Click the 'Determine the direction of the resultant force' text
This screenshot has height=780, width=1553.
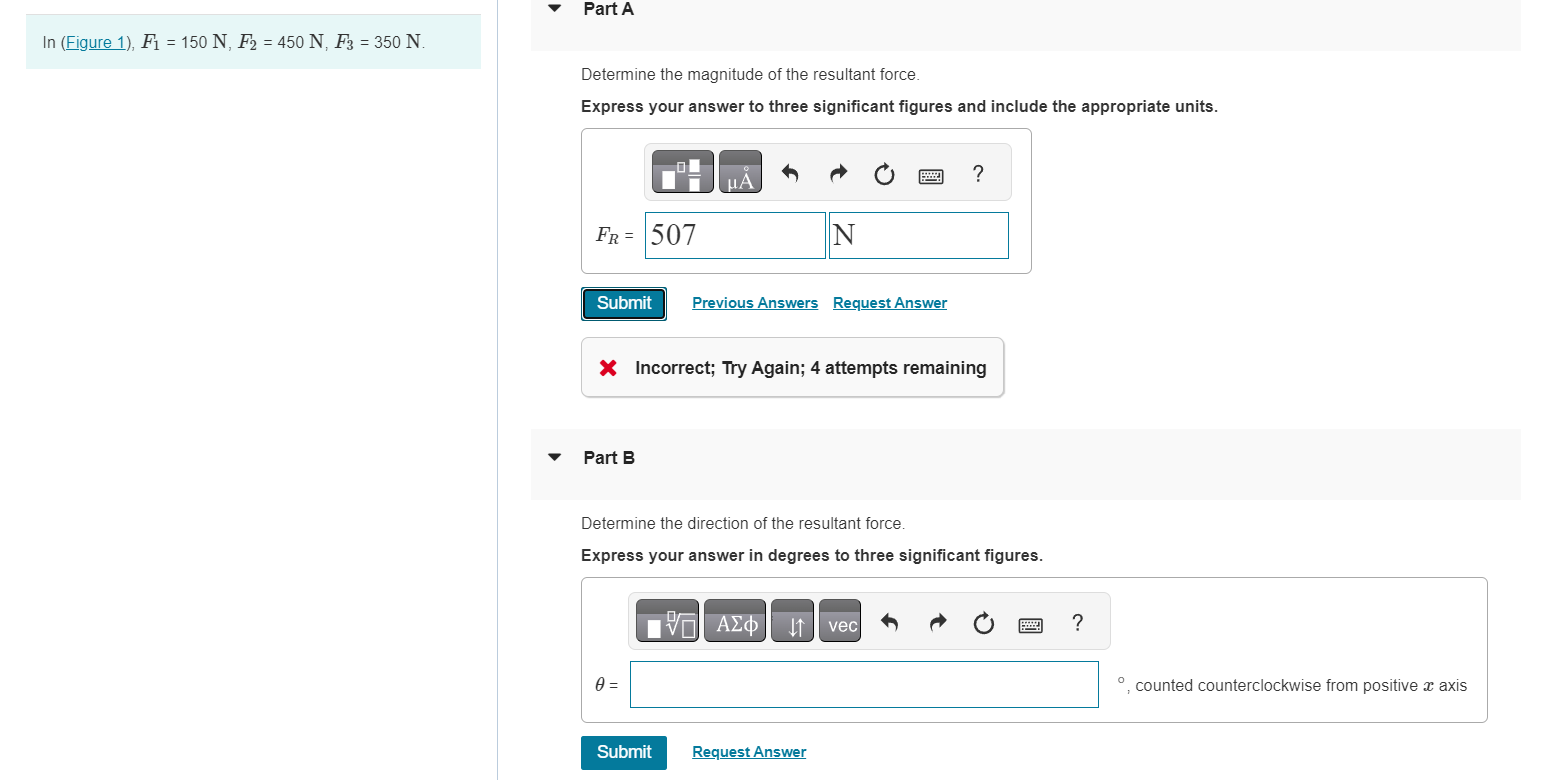click(x=743, y=524)
